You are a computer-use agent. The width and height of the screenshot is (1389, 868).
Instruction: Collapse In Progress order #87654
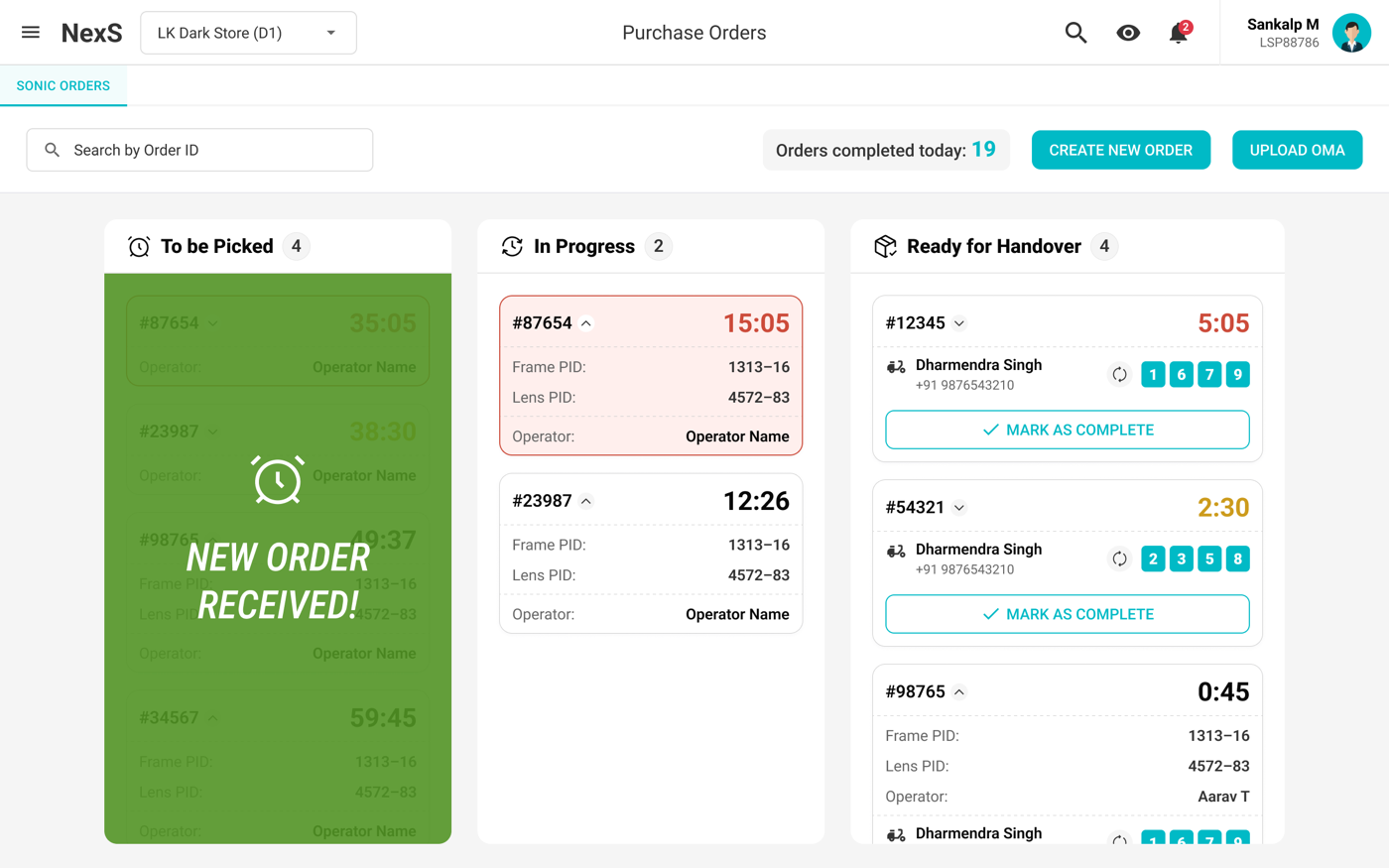click(x=586, y=323)
